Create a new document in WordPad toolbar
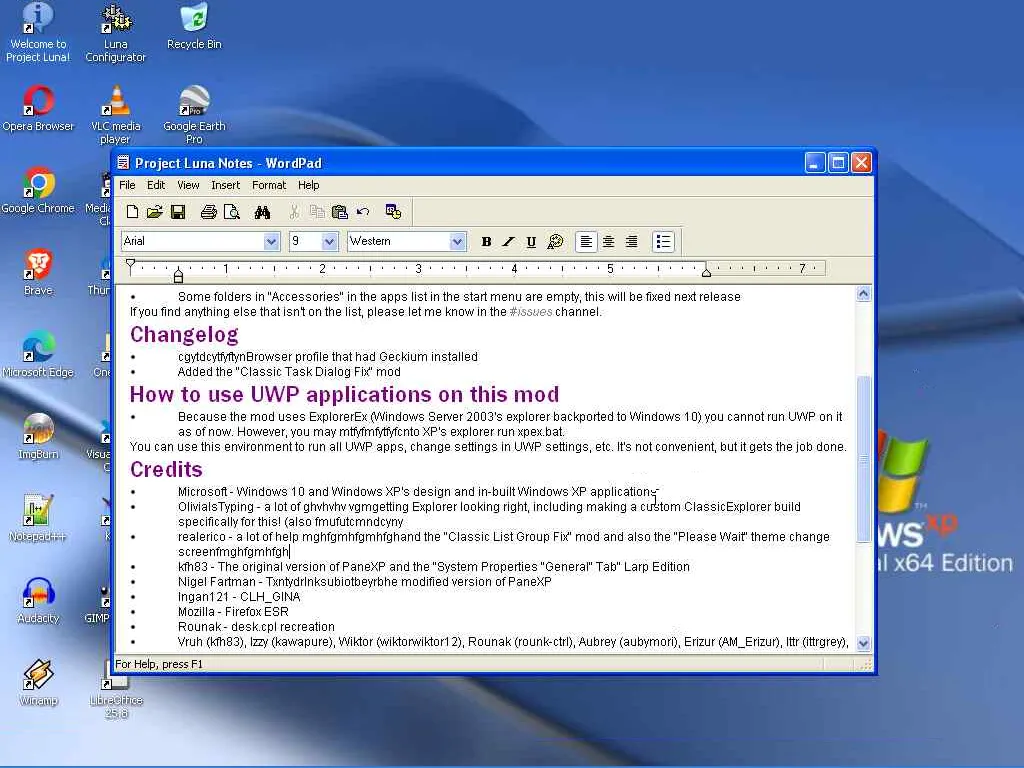The width and height of the screenshot is (1024, 768). click(x=133, y=212)
